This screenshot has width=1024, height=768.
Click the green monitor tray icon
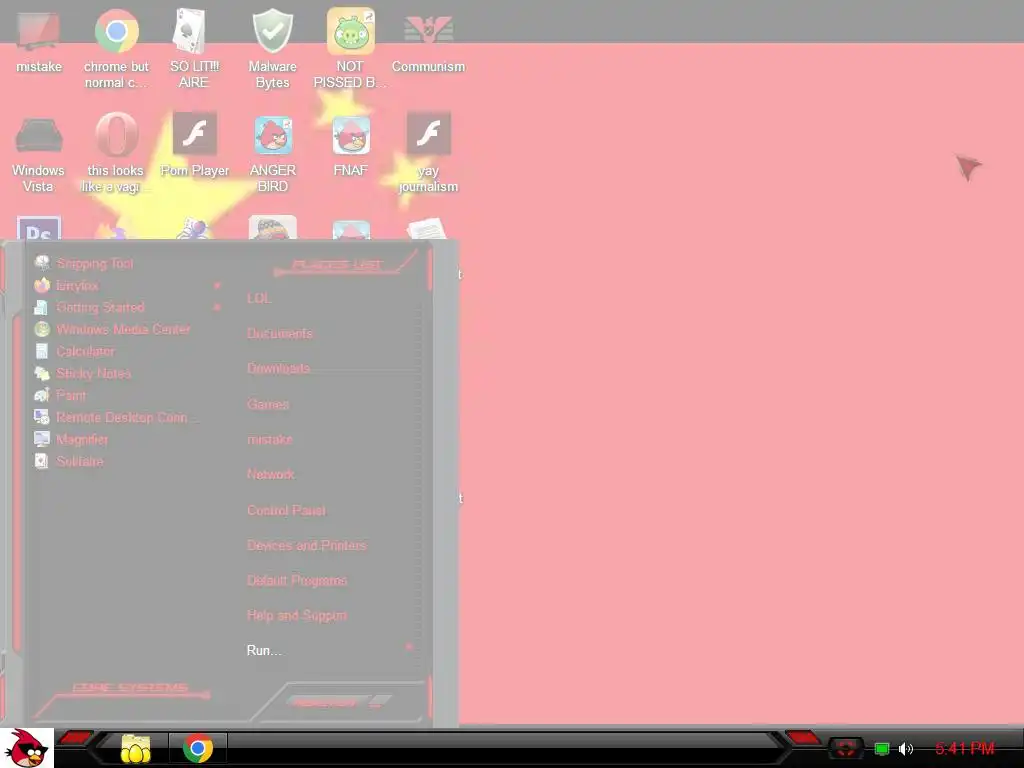pyautogui.click(x=882, y=748)
